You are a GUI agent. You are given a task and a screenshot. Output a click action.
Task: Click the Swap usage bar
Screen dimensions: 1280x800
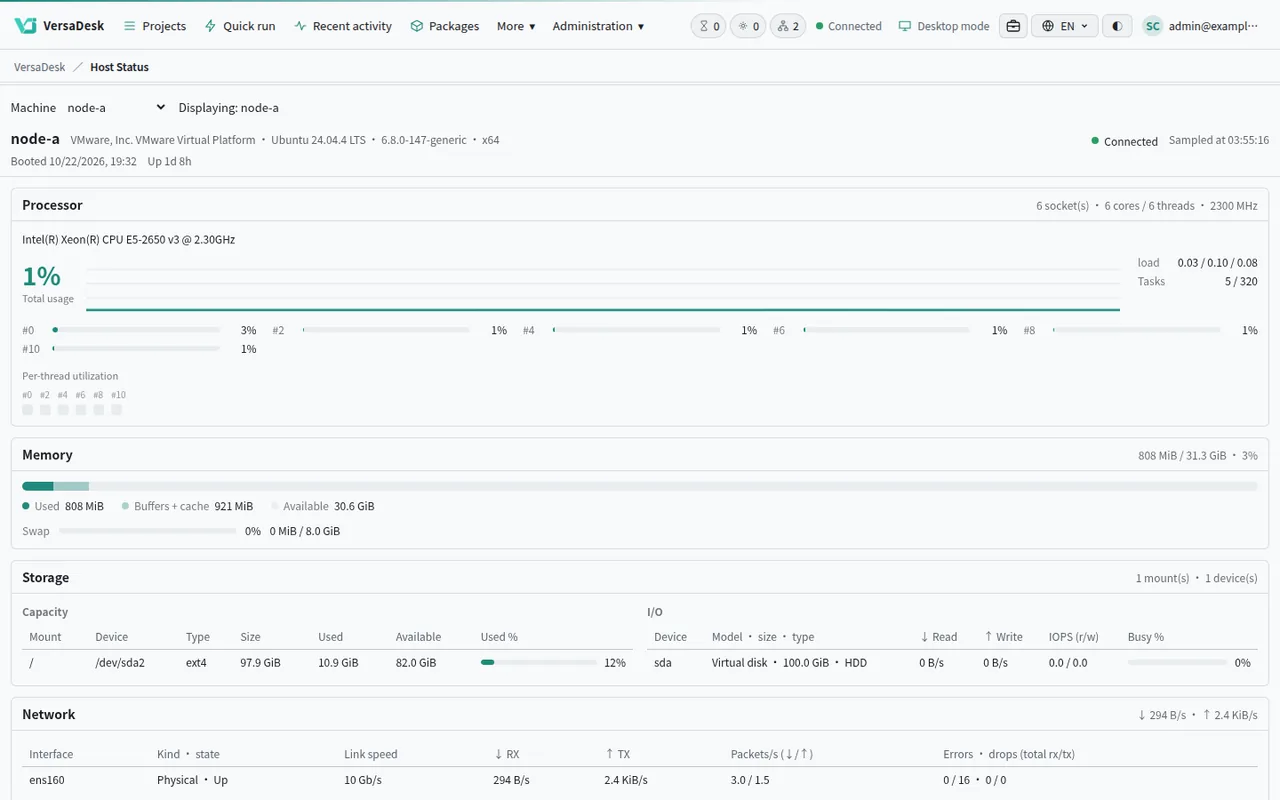coord(148,531)
